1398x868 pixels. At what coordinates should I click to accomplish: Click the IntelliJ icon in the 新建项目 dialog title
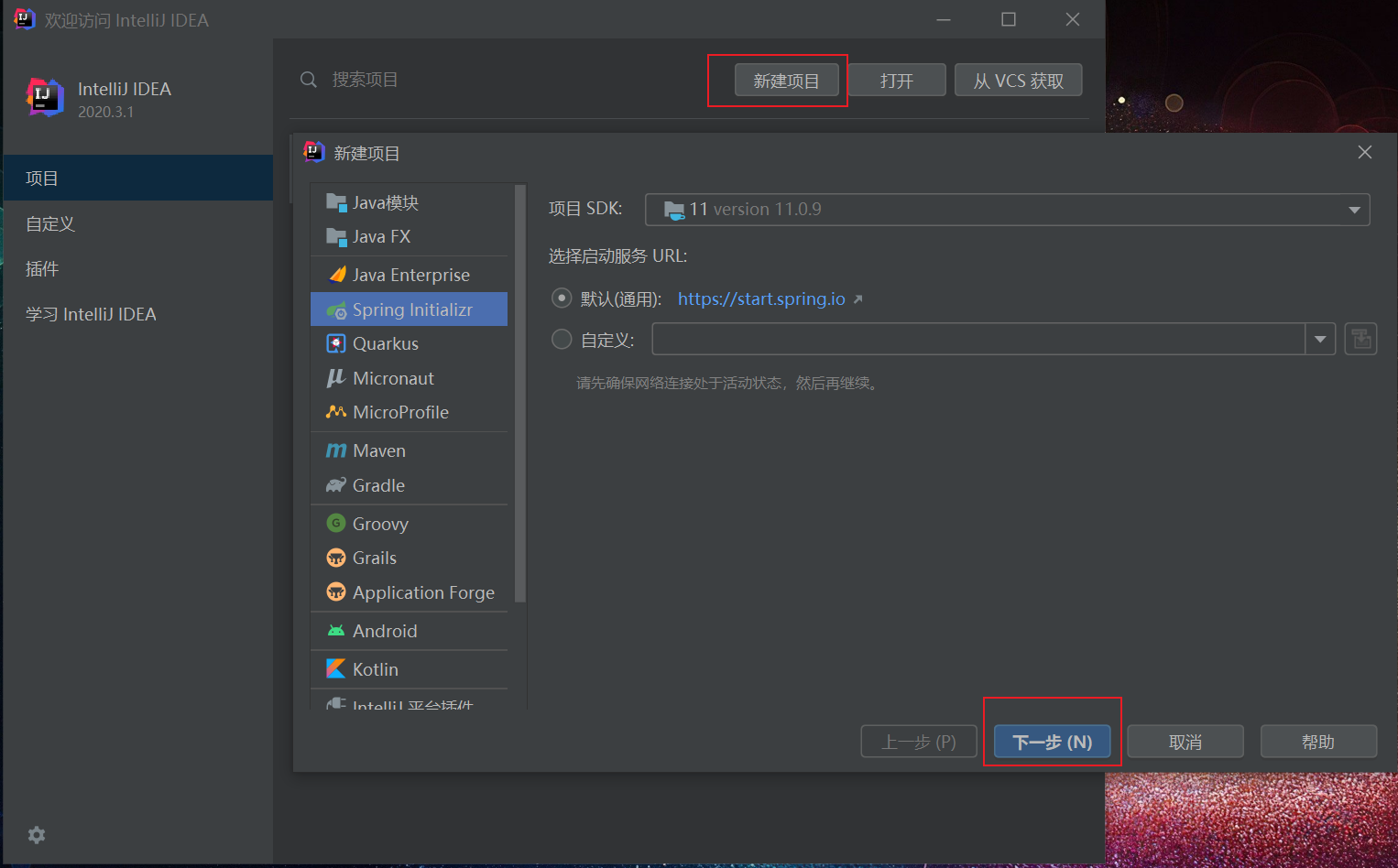pyautogui.click(x=314, y=152)
